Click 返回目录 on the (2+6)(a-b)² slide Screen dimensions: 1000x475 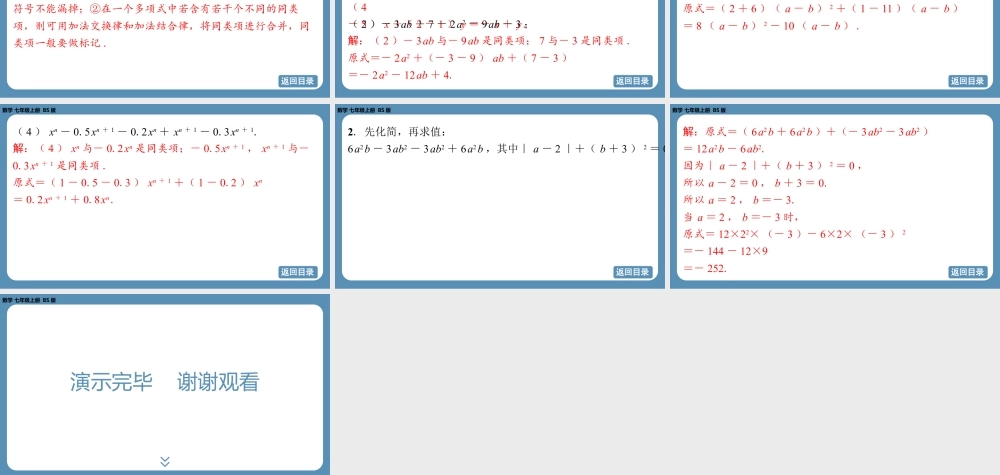click(968, 81)
